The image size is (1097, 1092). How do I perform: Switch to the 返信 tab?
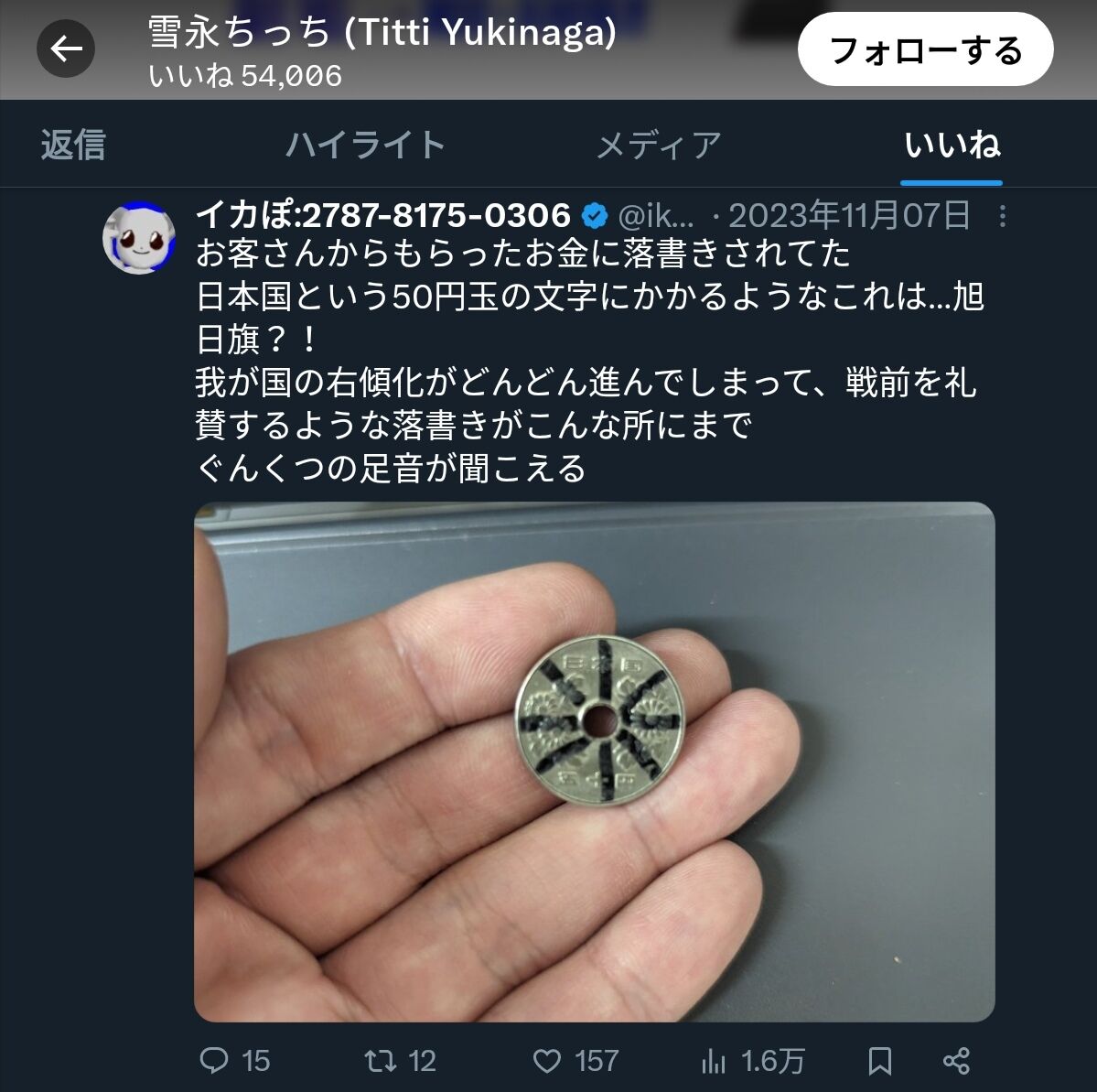(73, 146)
